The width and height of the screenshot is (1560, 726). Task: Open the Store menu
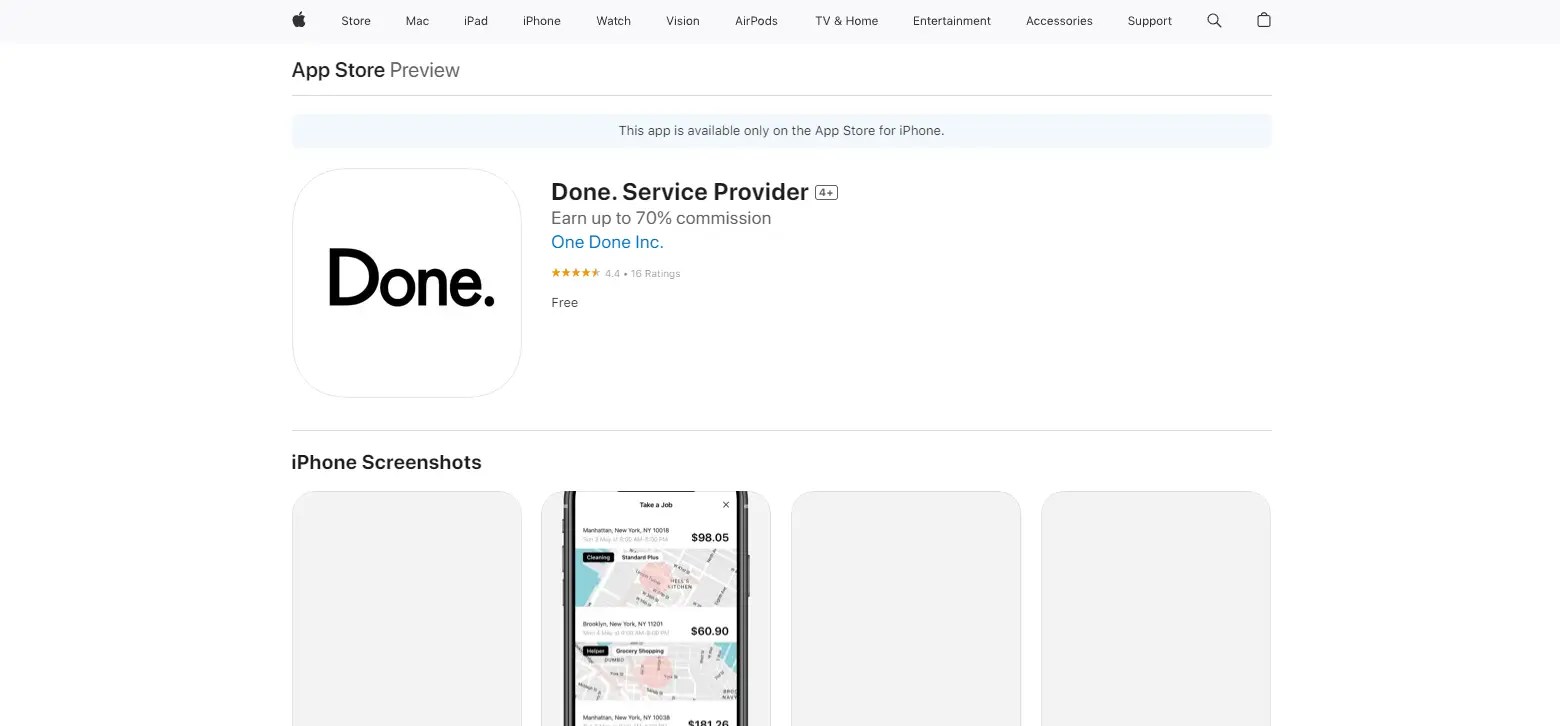tap(356, 21)
